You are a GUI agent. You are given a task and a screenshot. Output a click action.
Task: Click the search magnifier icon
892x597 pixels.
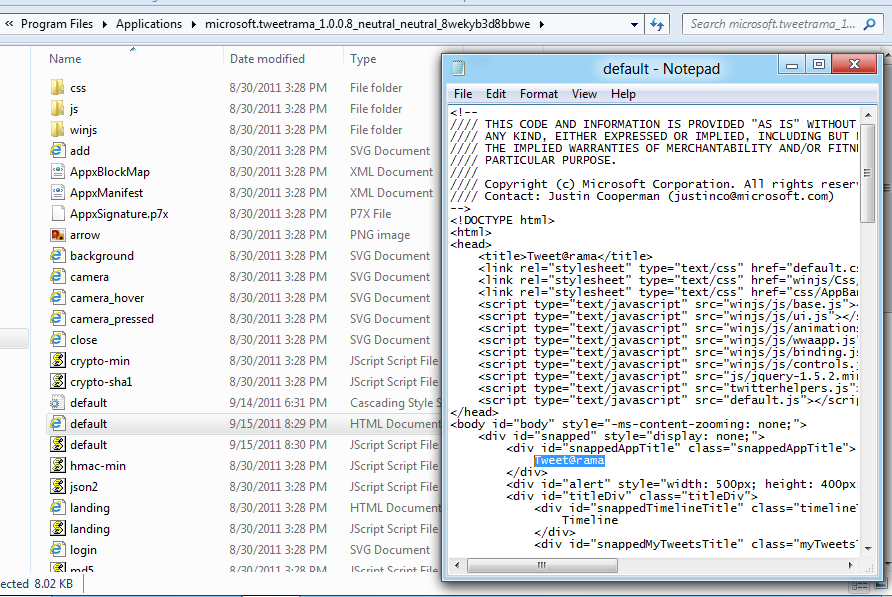[x=869, y=24]
